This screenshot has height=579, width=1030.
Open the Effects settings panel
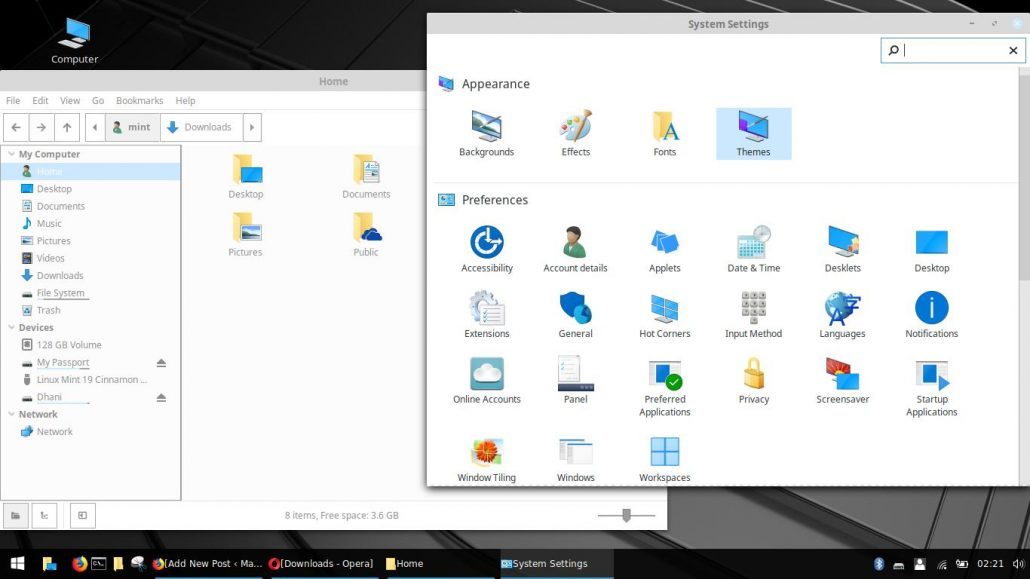[x=575, y=130]
